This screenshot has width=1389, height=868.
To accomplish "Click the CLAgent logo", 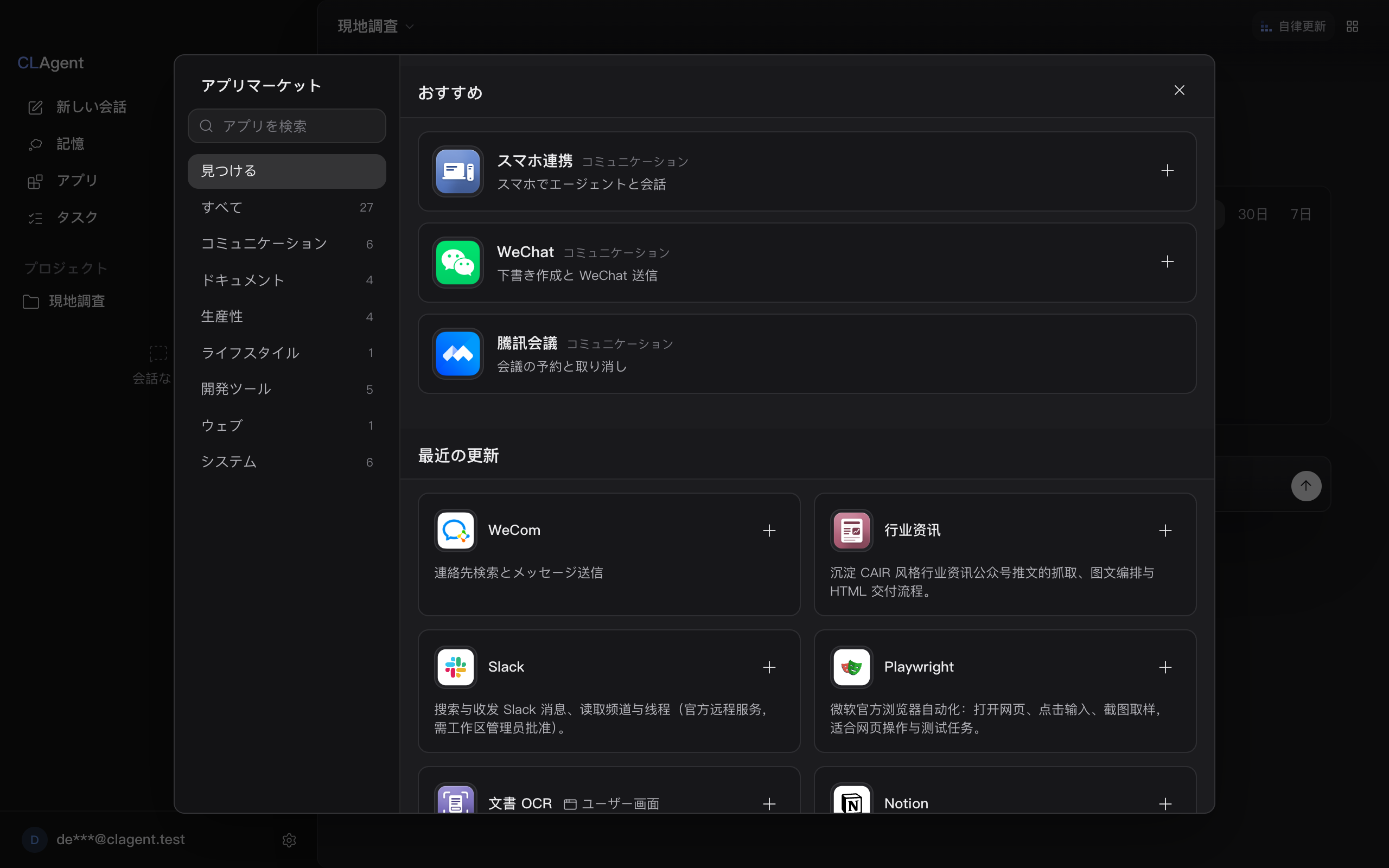I will click(x=50, y=63).
